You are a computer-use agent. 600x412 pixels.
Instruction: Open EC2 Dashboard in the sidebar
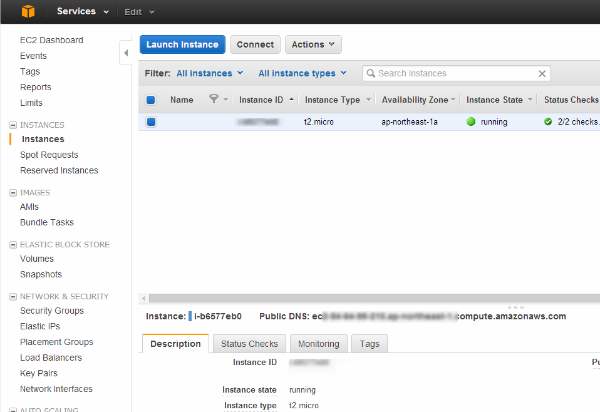pyautogui.click(x=52, y=40)
